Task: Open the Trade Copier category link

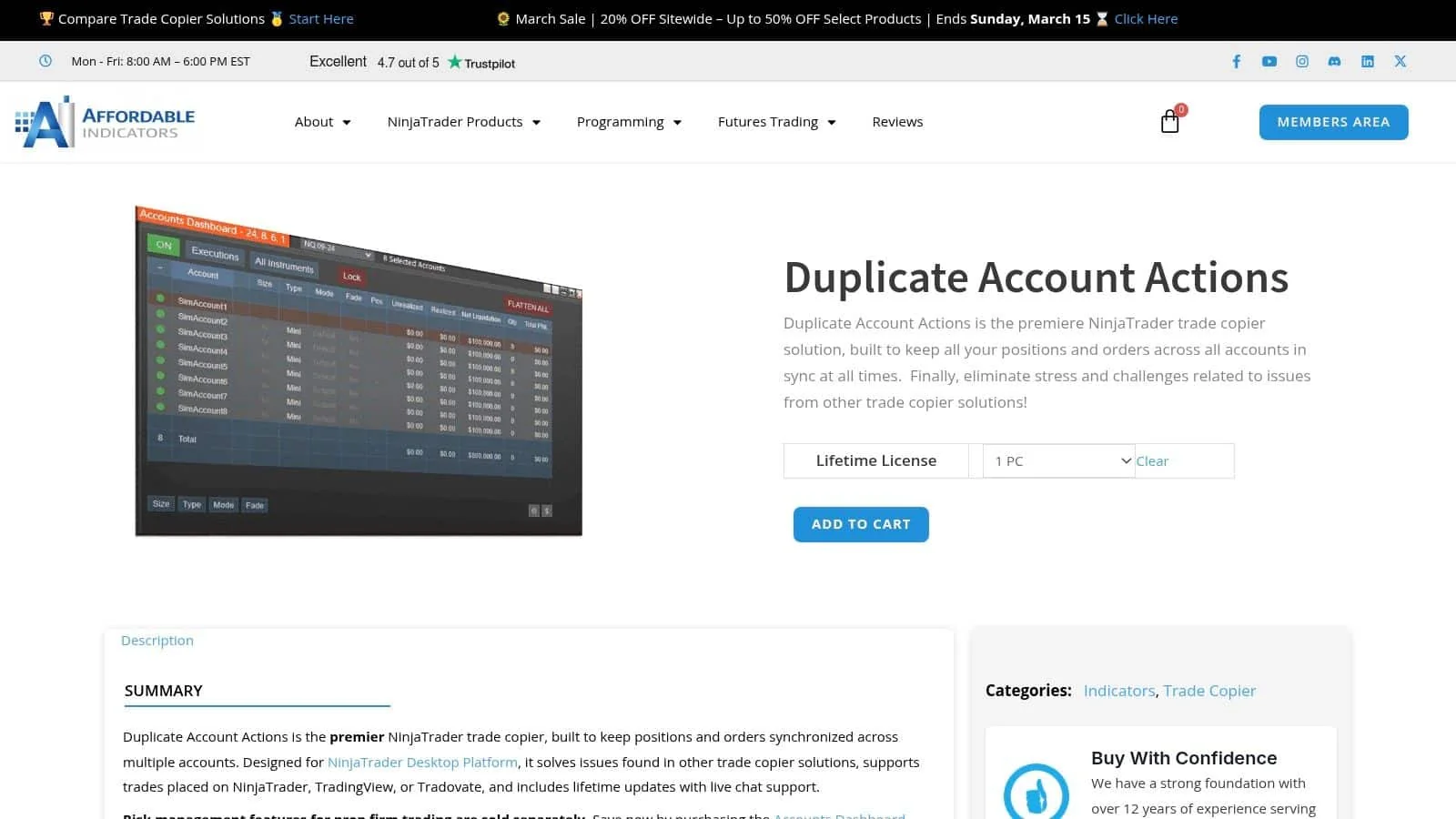Action: click(1209, 691)
